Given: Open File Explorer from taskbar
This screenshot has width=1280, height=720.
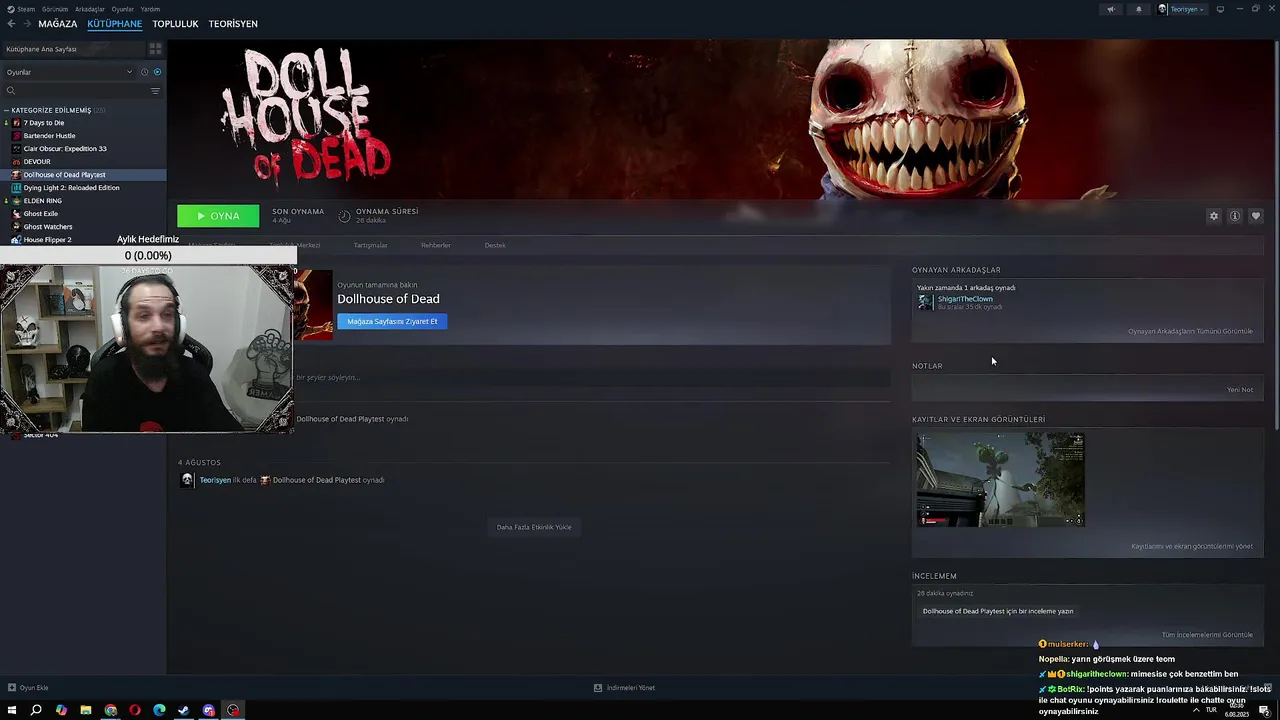Looking at the screenshot, I should pyautogui.click(x=86, y=710).
